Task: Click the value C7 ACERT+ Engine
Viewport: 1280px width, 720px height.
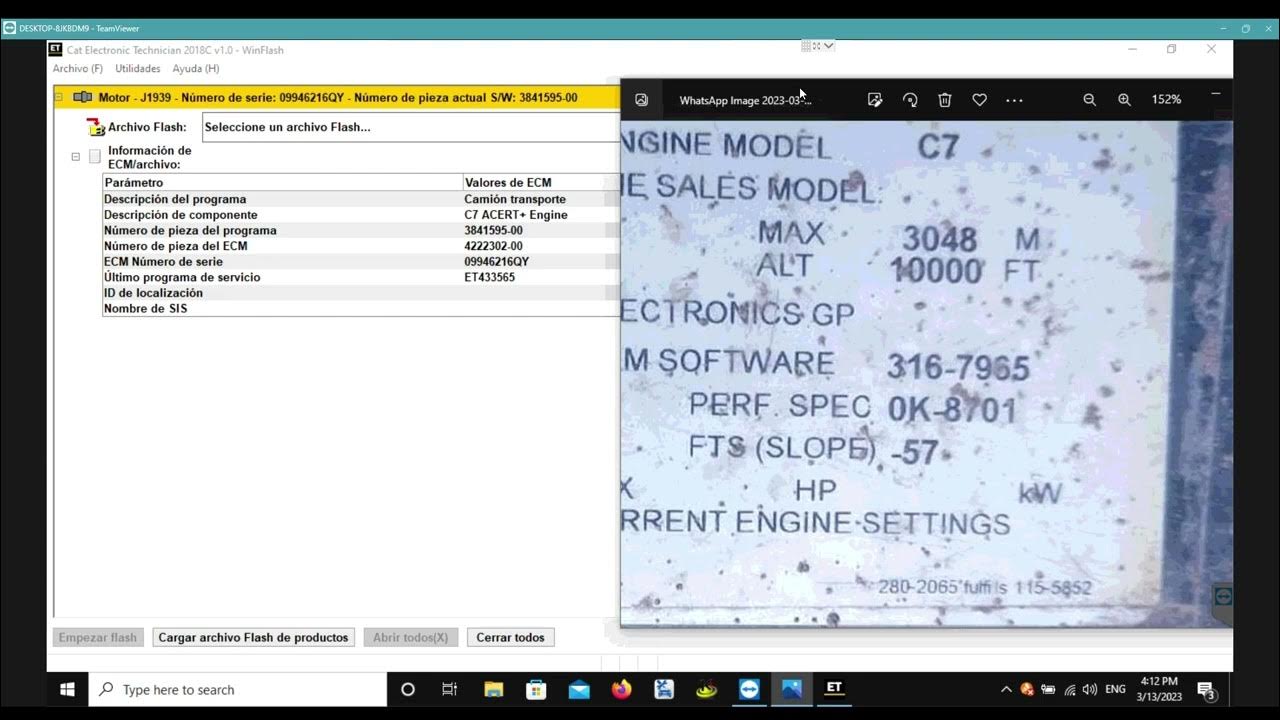Action: (x=515, y=215)
